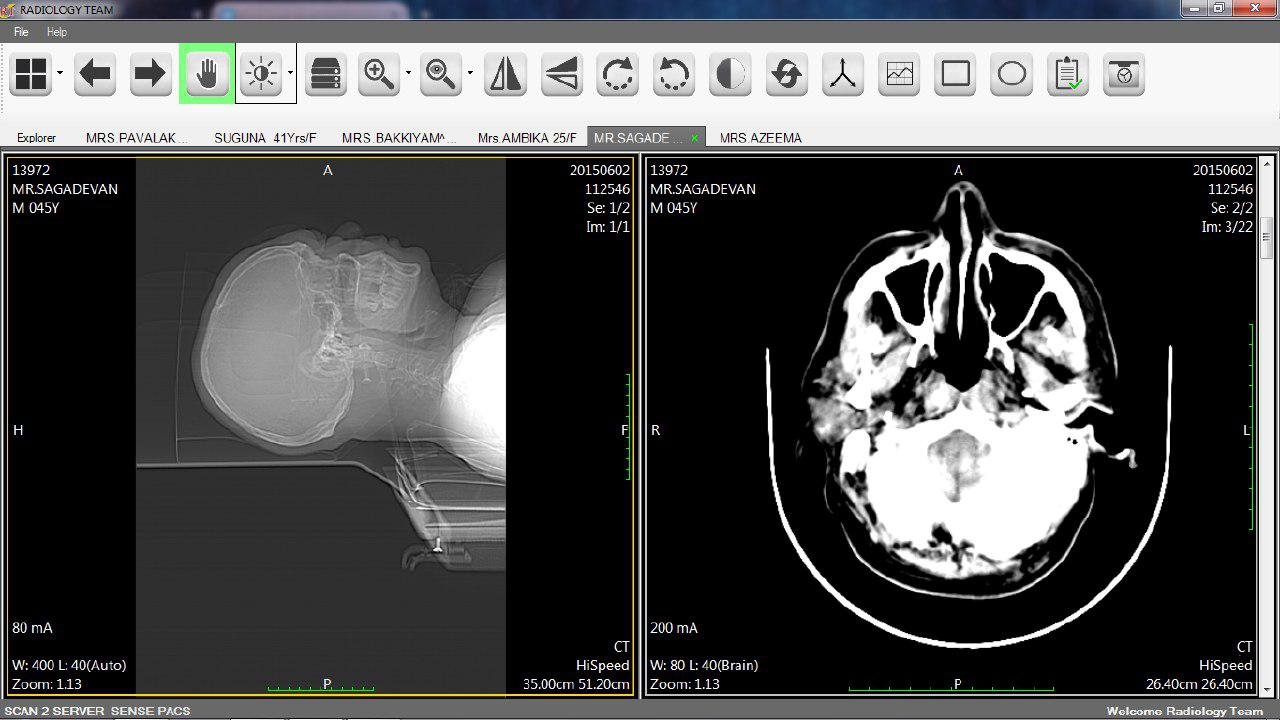Click the axial brain CT image
The height and width of the screenshot is (720, 1280).
pos(958,420)
